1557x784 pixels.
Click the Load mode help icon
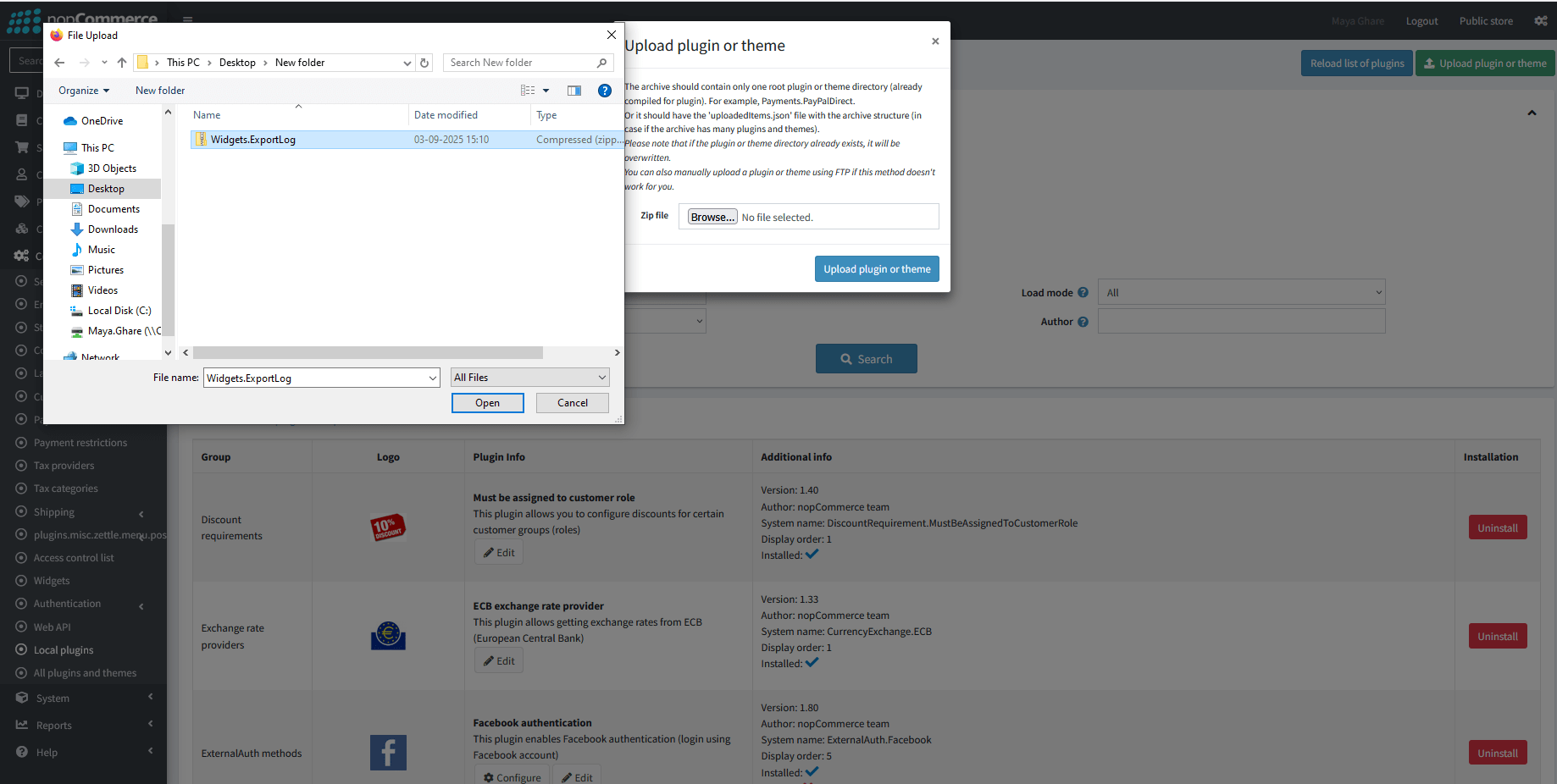coord(1083,293)
